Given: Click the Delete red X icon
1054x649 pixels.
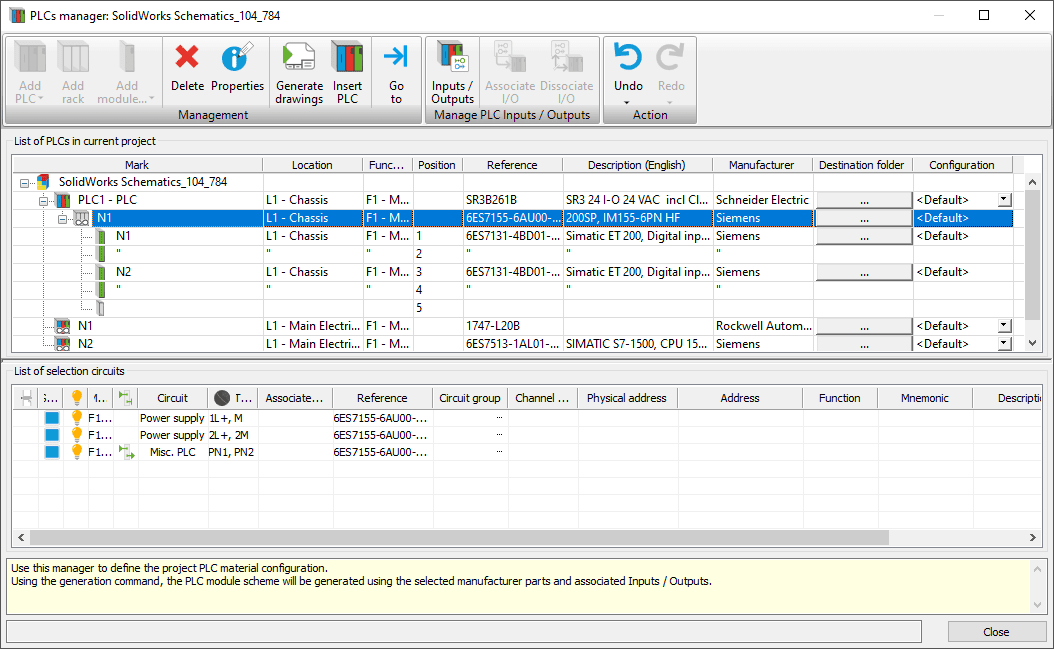Looking at the screenshot, I should click(187, 57).
